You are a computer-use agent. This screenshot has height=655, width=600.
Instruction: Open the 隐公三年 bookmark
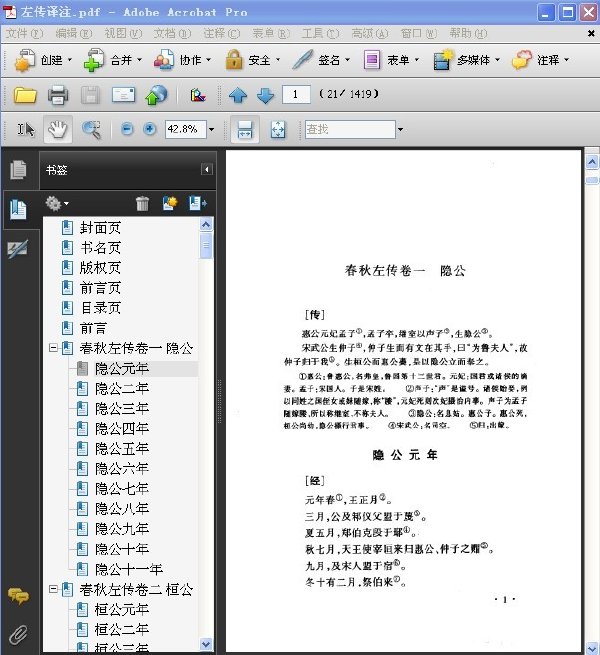tap(122, 408)
